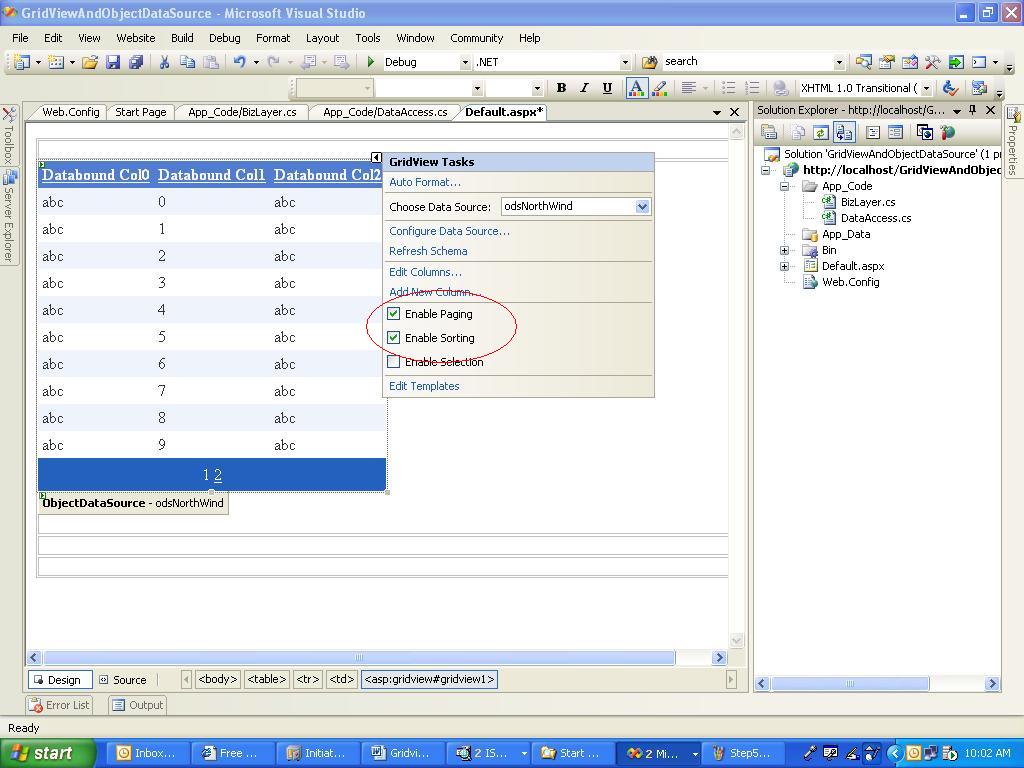Open the Format menu
Viewport: 1024px width, 768px height.
point(273,38)
